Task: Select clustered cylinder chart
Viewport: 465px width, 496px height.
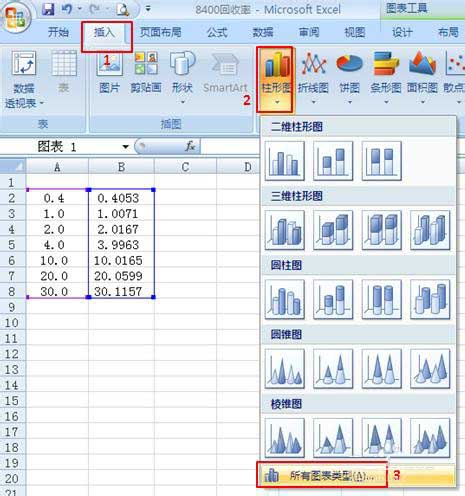Action: [285, 300]
